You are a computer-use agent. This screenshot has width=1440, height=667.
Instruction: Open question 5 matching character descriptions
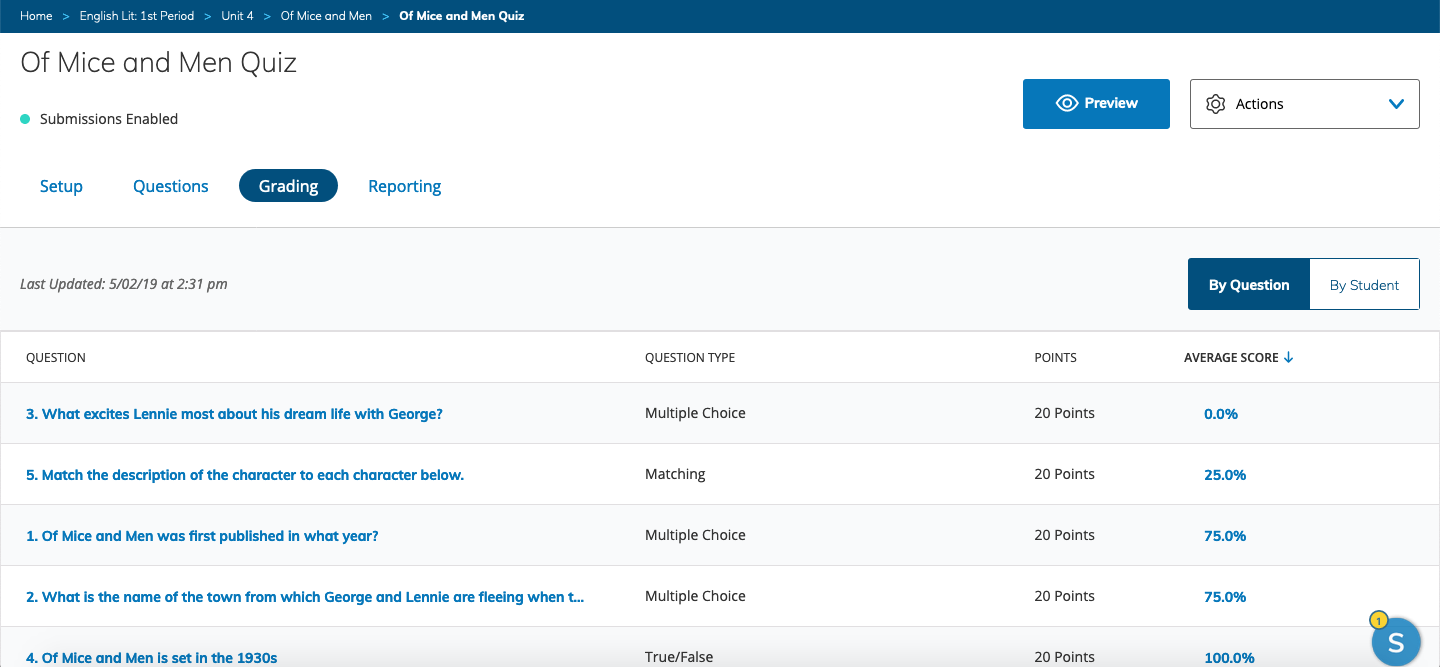pos(245,475)
